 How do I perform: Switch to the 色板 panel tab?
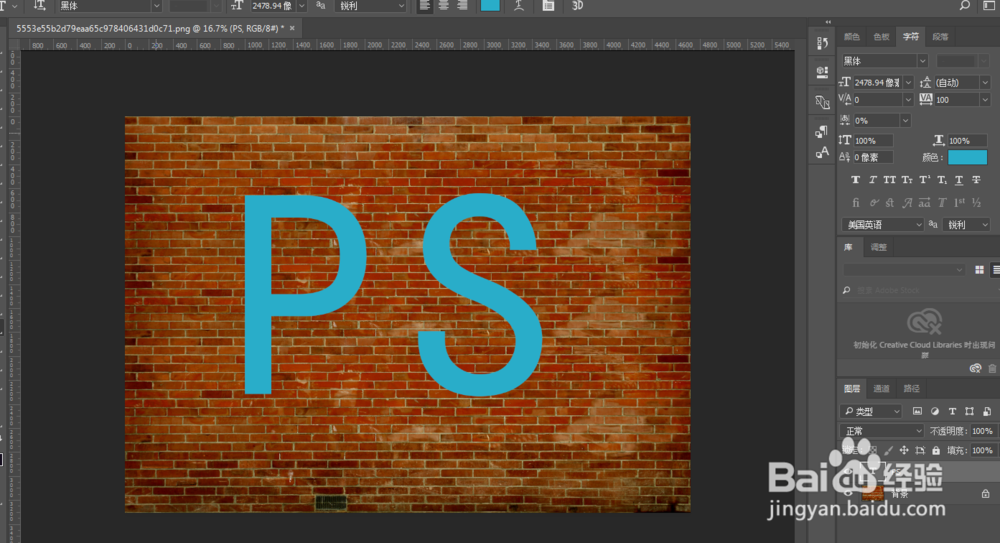tap(881, 37)
